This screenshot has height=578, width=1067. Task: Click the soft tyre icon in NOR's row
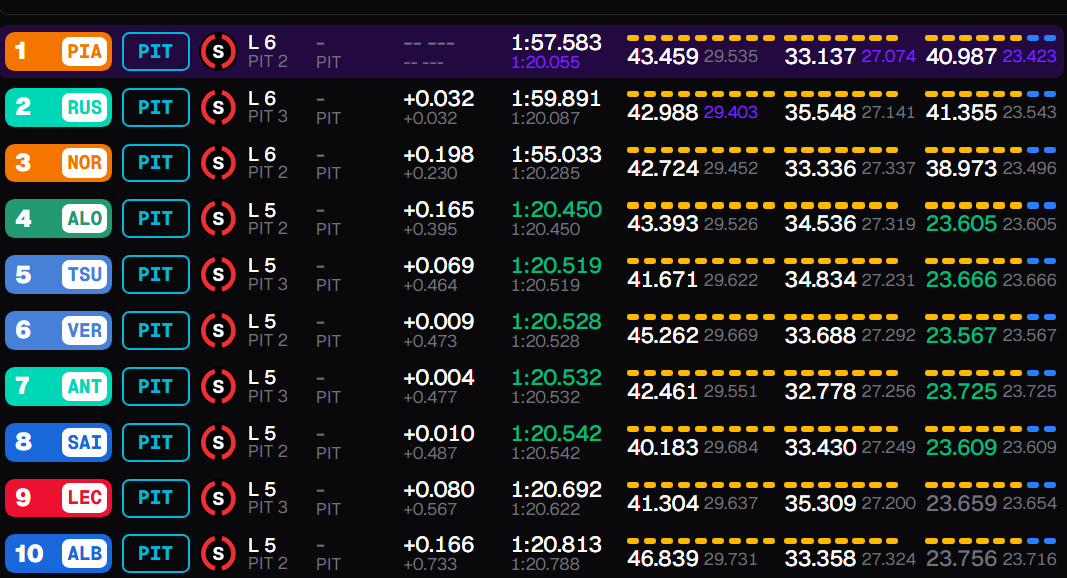point(218,163)
